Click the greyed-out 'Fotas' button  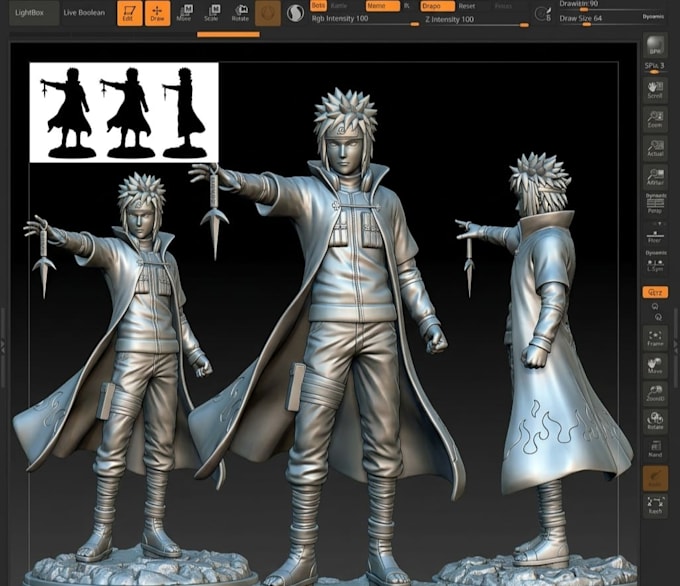(503, 6)
